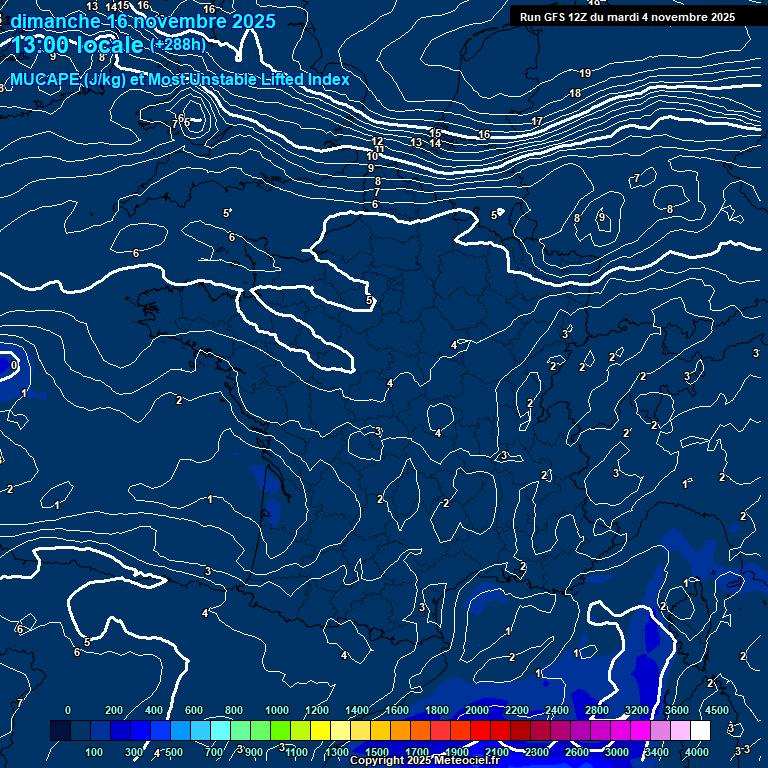Click the '2100' legend value
The width and height of the screenshot is (768, 768).
pyautogui.click(x=497, y=752)
